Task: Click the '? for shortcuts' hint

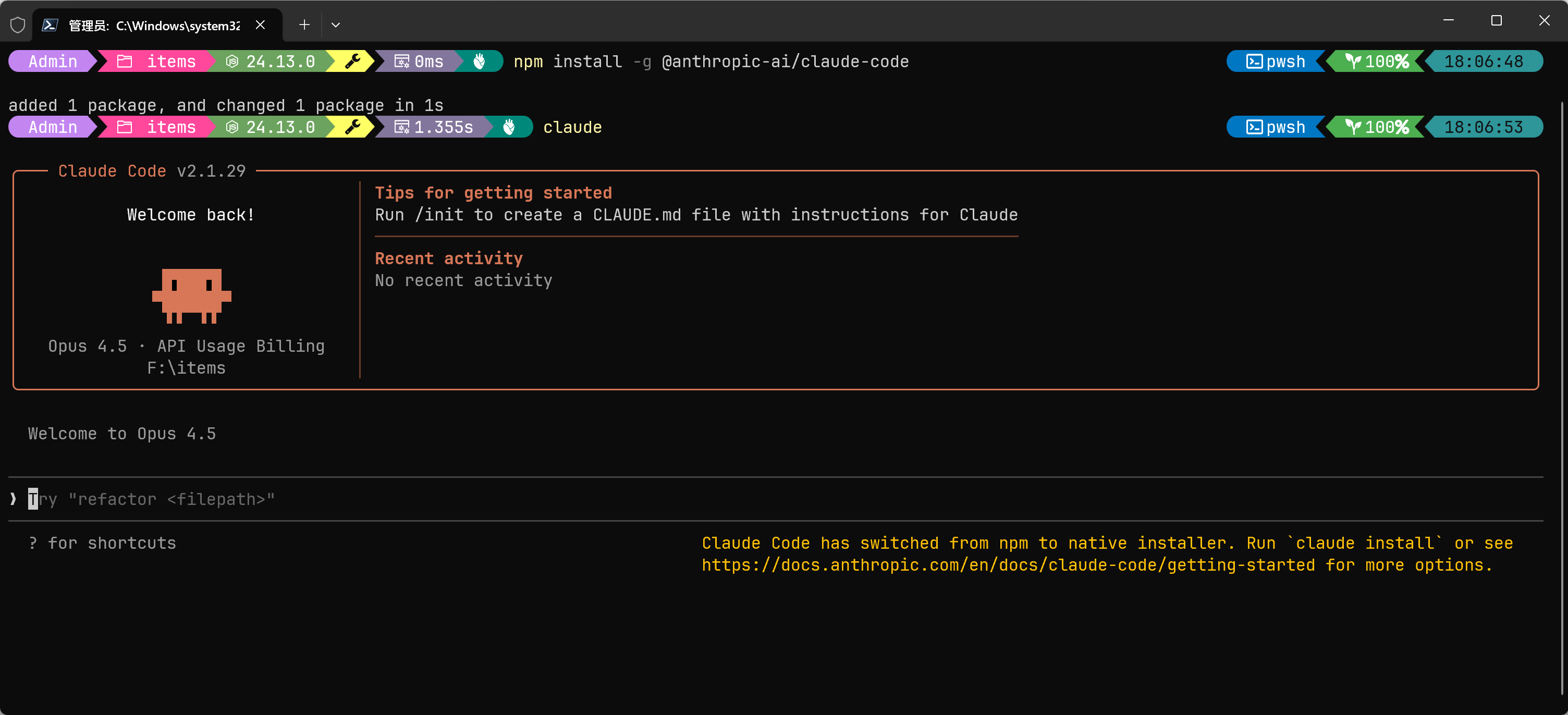Action: pyautogui.click(x=102, y=543)
